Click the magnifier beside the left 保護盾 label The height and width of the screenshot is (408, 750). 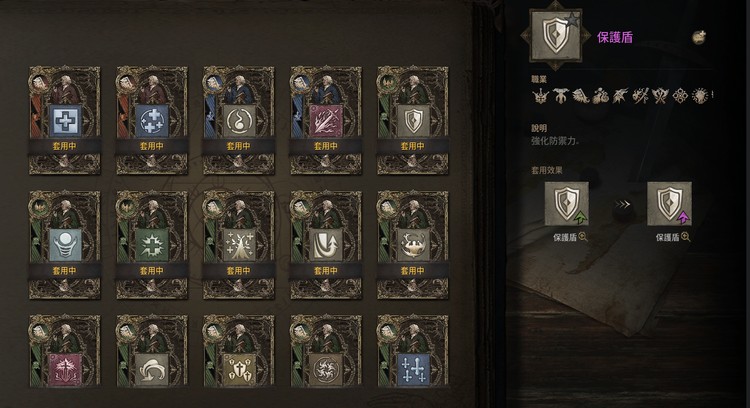[583, 236]
